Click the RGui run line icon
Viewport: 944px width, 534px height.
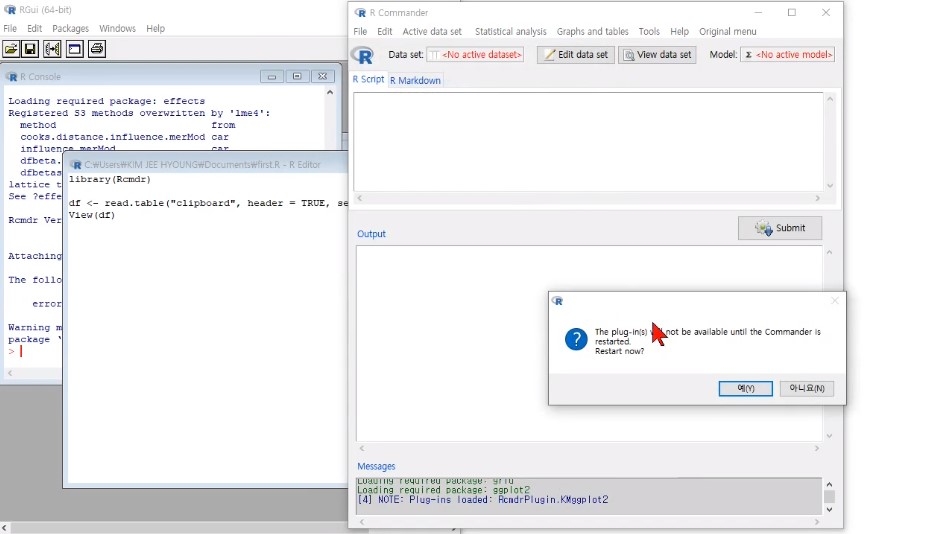point(52,49)
